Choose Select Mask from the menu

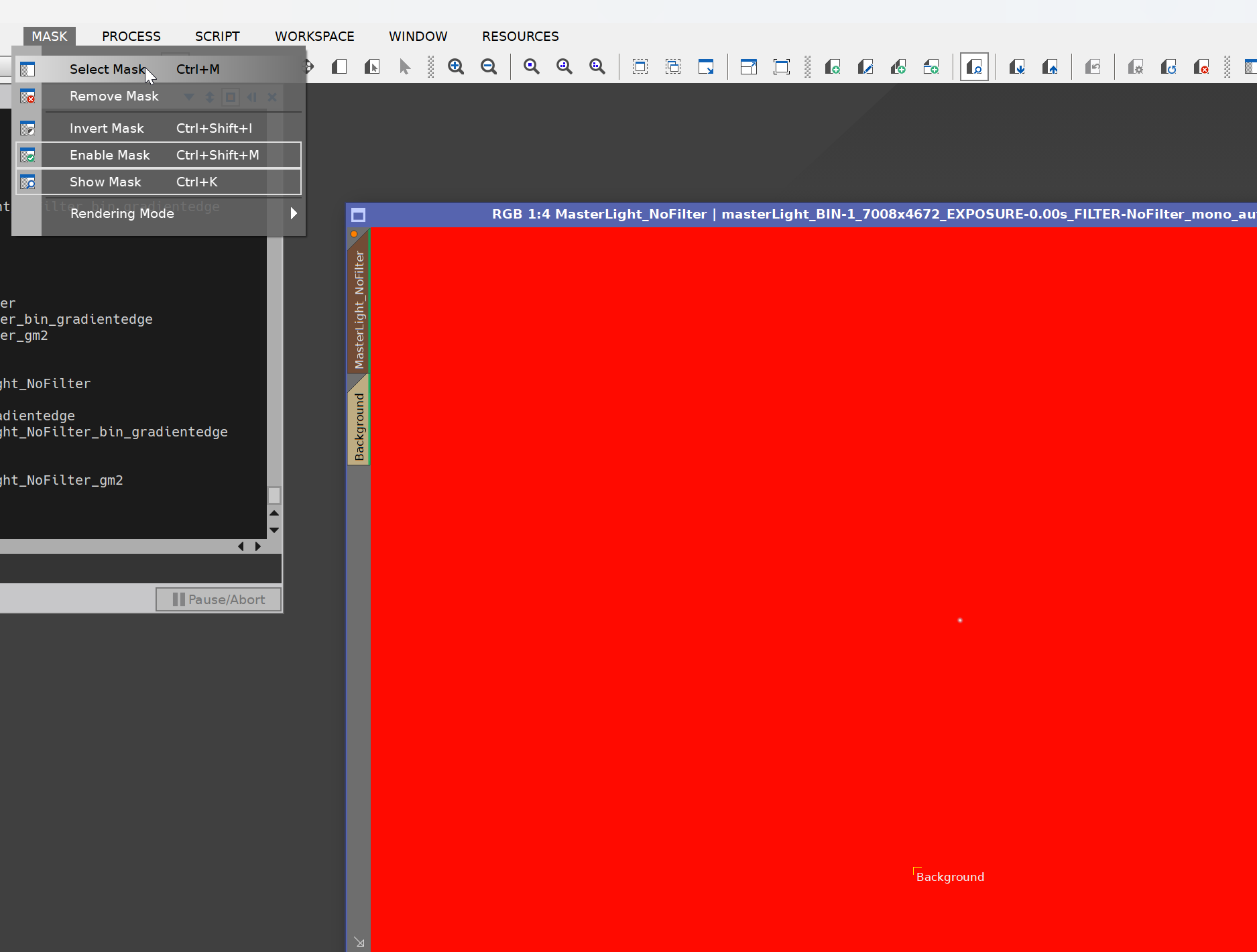coord(158,69)
